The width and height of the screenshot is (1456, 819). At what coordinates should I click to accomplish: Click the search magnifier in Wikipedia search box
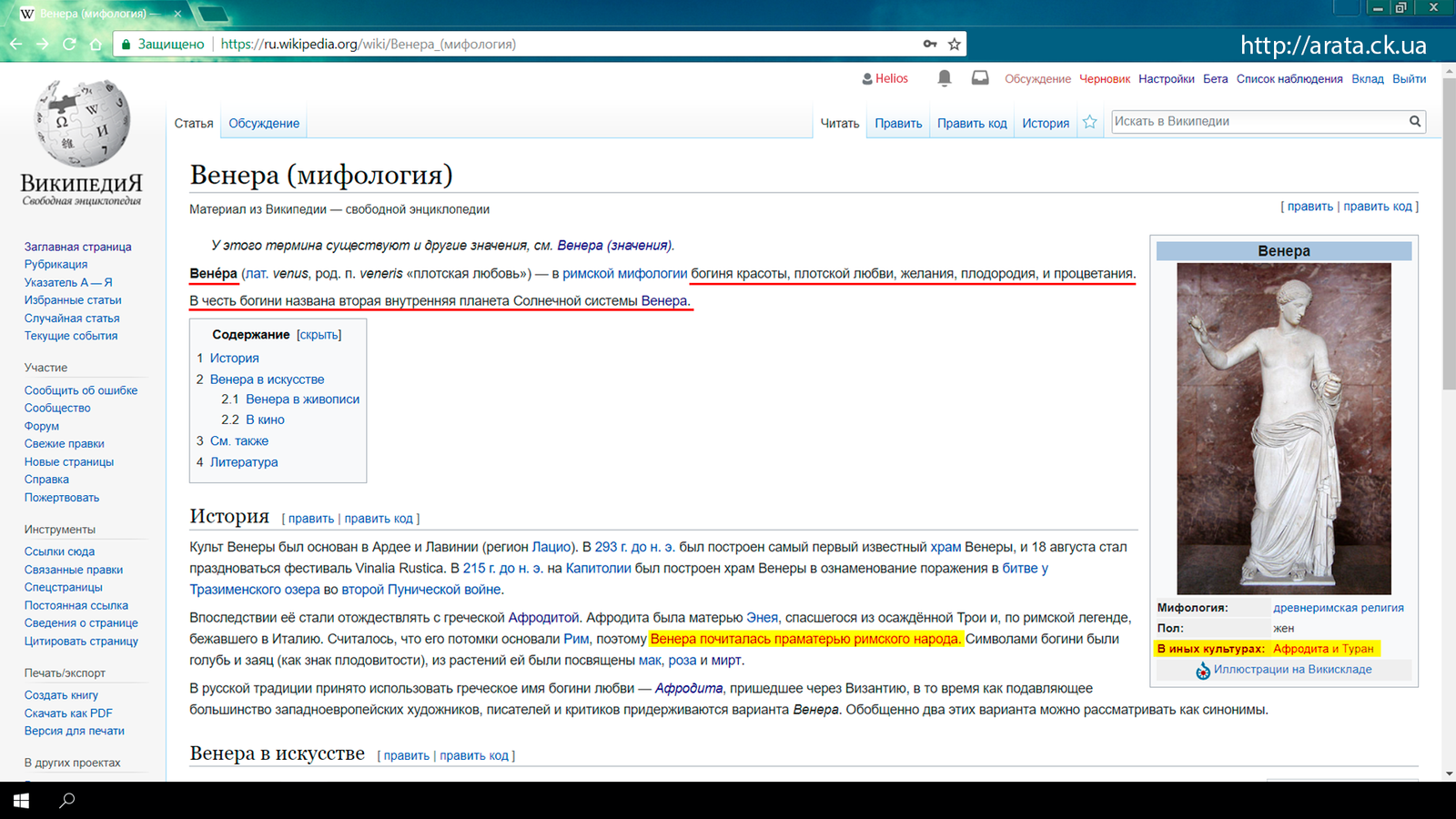(x=1415, y=121)
